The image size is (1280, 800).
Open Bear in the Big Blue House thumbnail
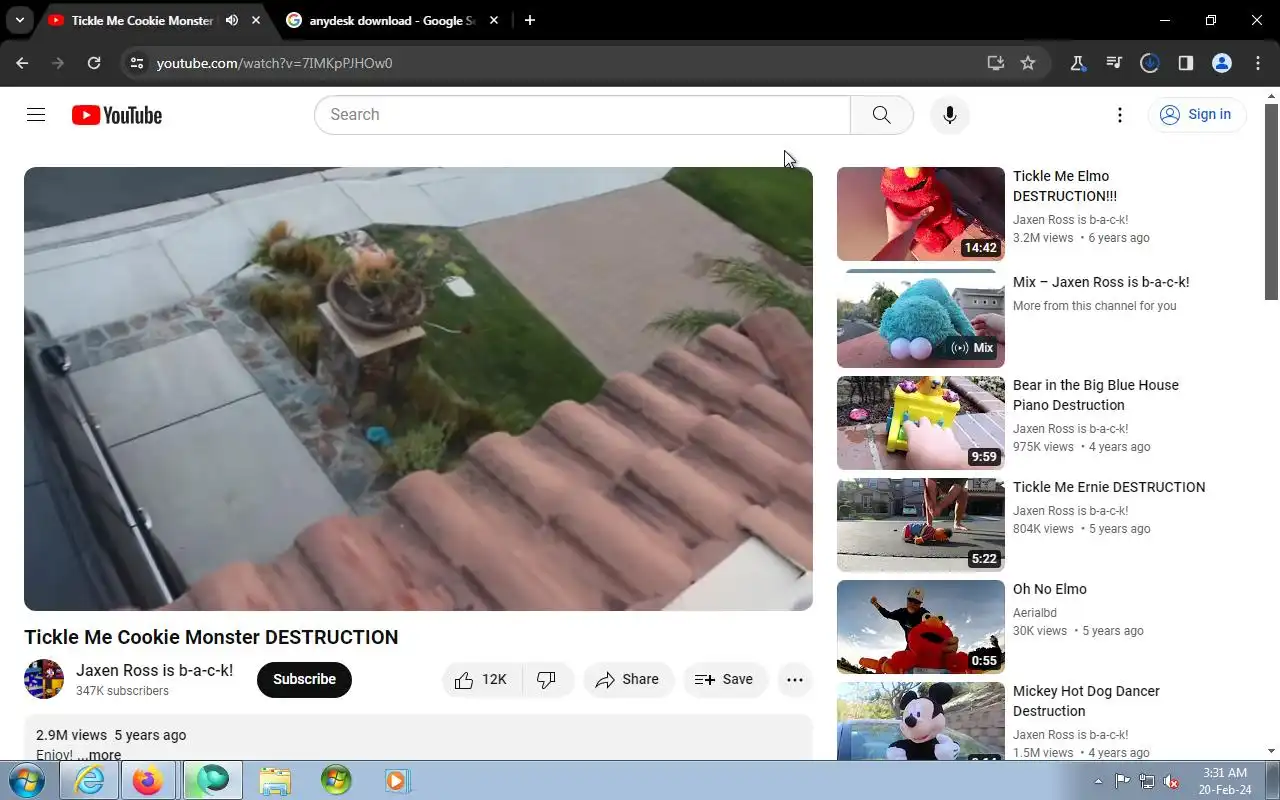921,423
